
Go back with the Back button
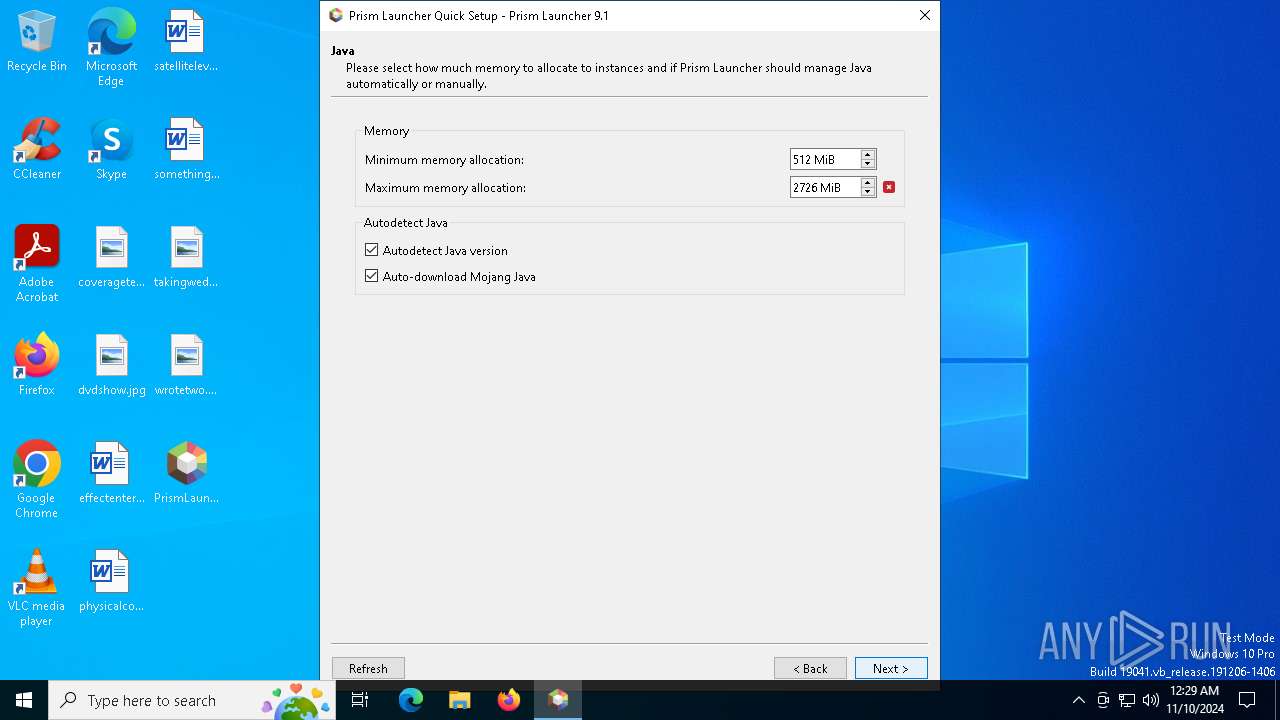(x=810, y=668)
